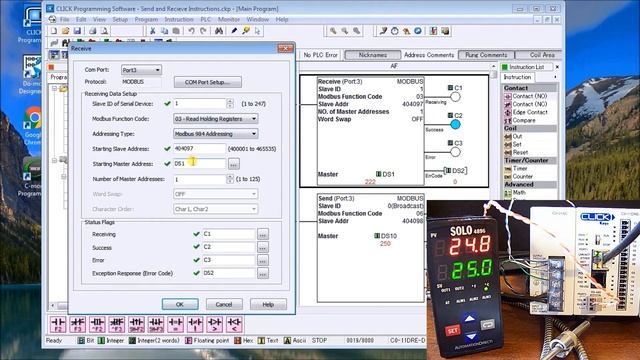Click the clock icon in the main toolbar
The image size is (640, 360).
pyautogui.click(x=395, y=31)
